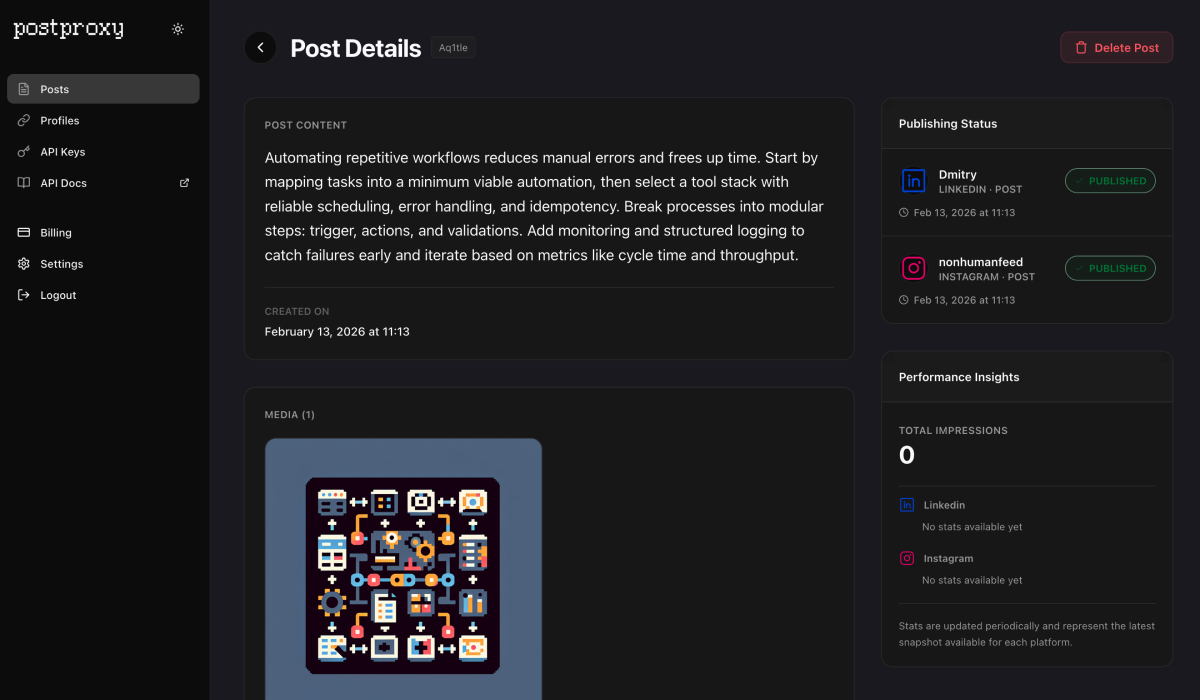Open Settings from the sidebar

(x=61, y=264)
